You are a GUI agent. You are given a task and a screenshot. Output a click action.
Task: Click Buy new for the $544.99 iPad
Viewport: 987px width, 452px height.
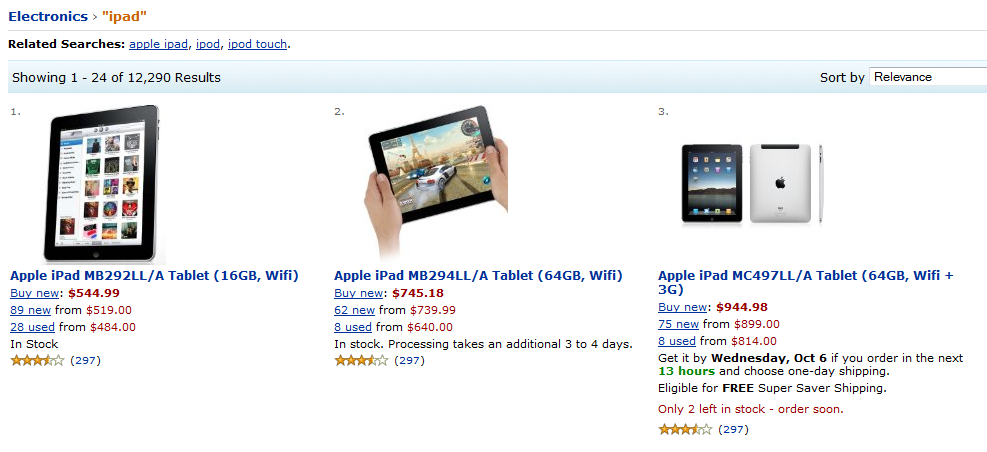click(x=35, y=293)
